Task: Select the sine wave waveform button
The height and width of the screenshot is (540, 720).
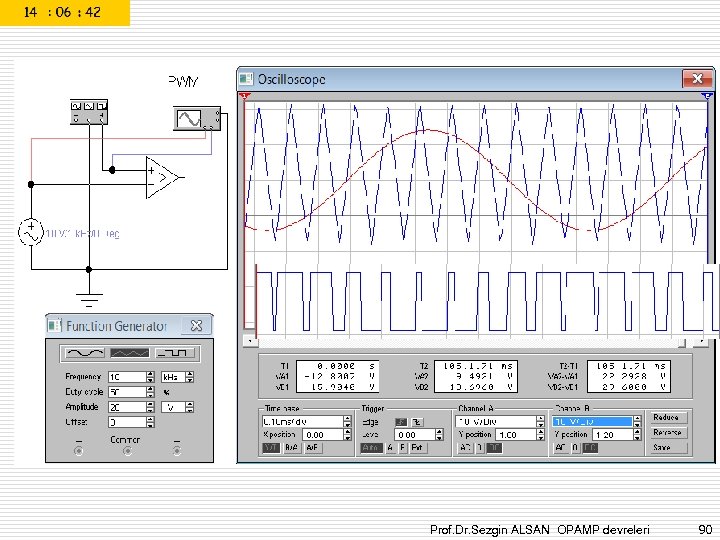Action: tap(84, 353)
